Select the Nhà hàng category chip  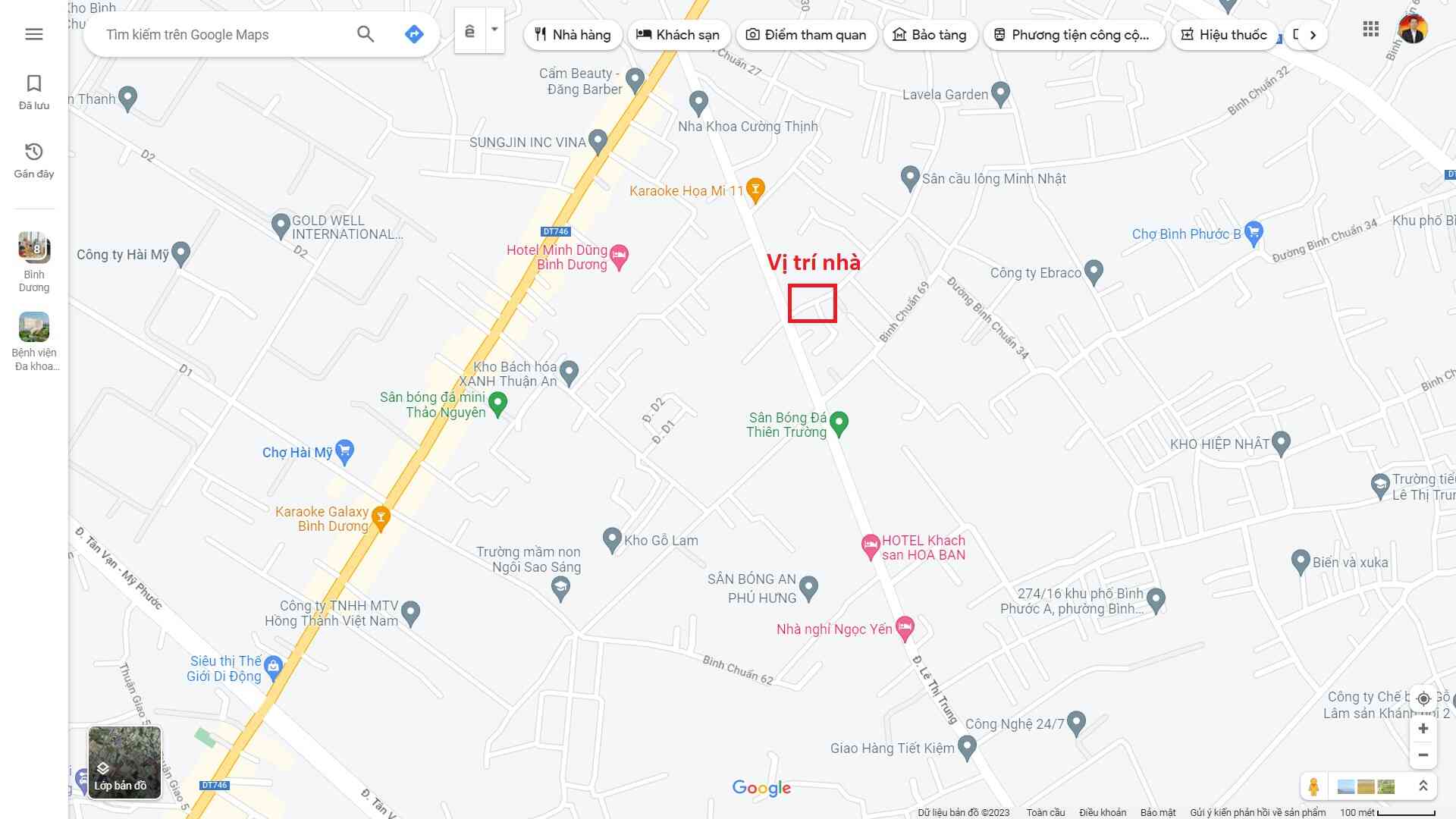pyautogui.click(x=573, y=35)
